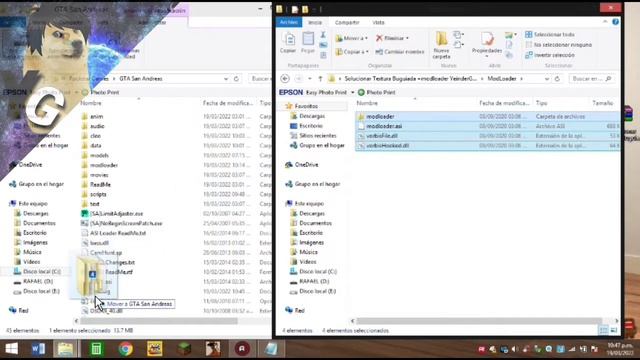640x360 pixels.
Task: Click refresh icon in right window address bar
Action: point(557,79)
